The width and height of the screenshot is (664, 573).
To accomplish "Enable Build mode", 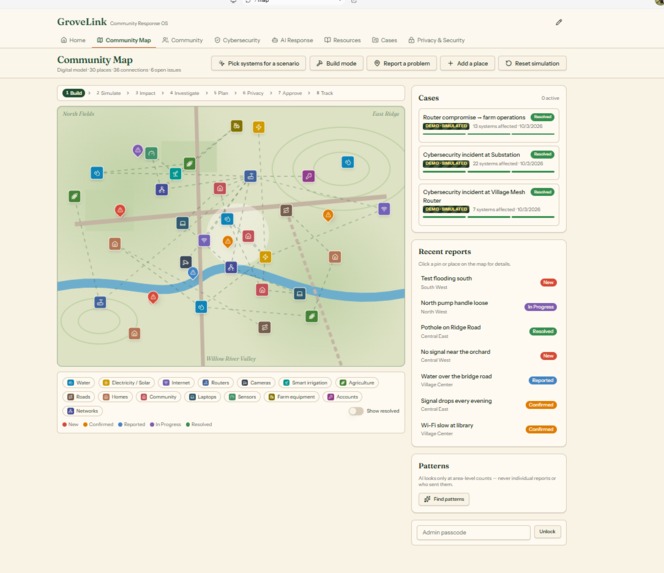I will tap(336, 64).
